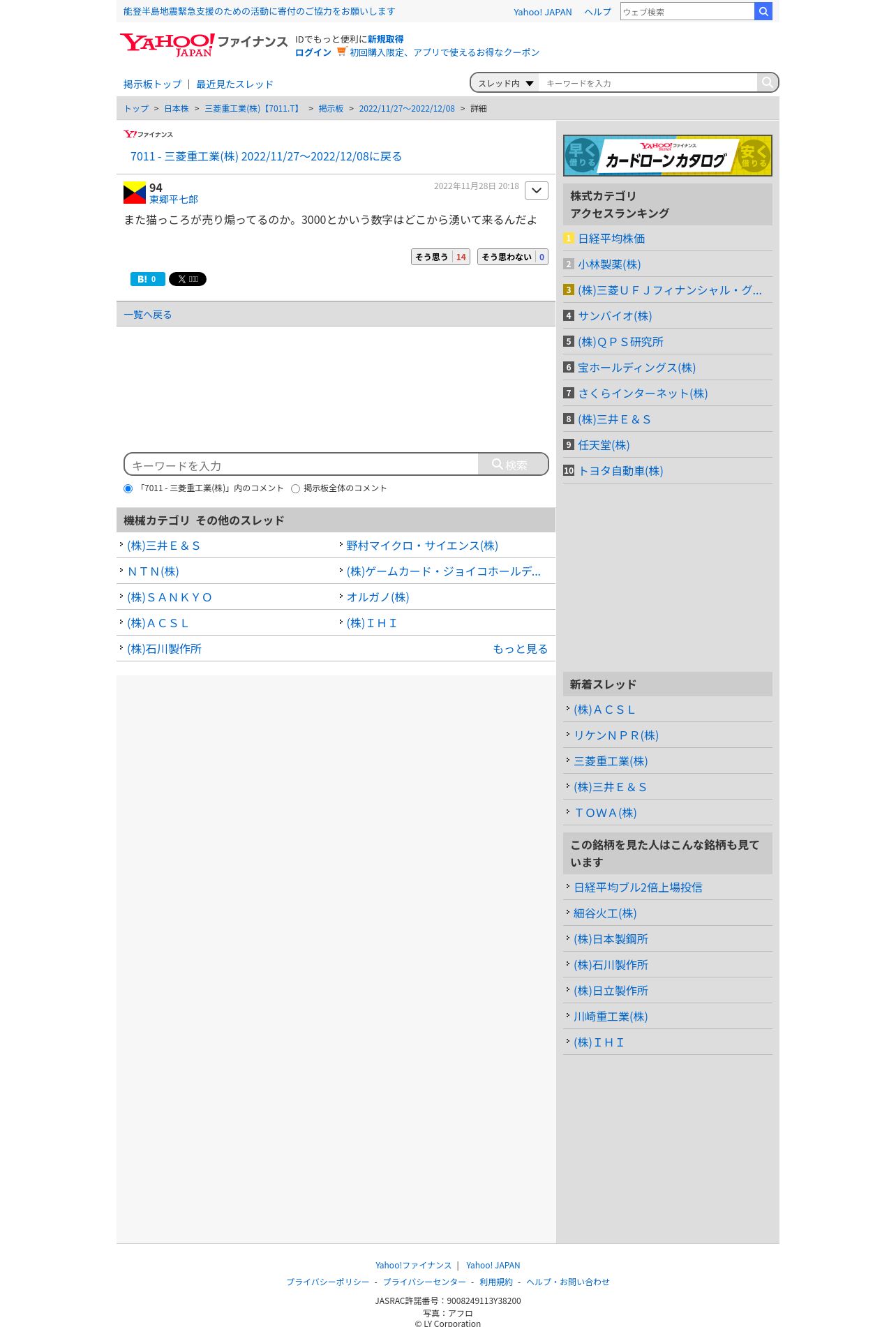Click the 日本株 breadcrumb link
The height and width of the screenshot is (1327, 896).
click(x=177, y=109)
